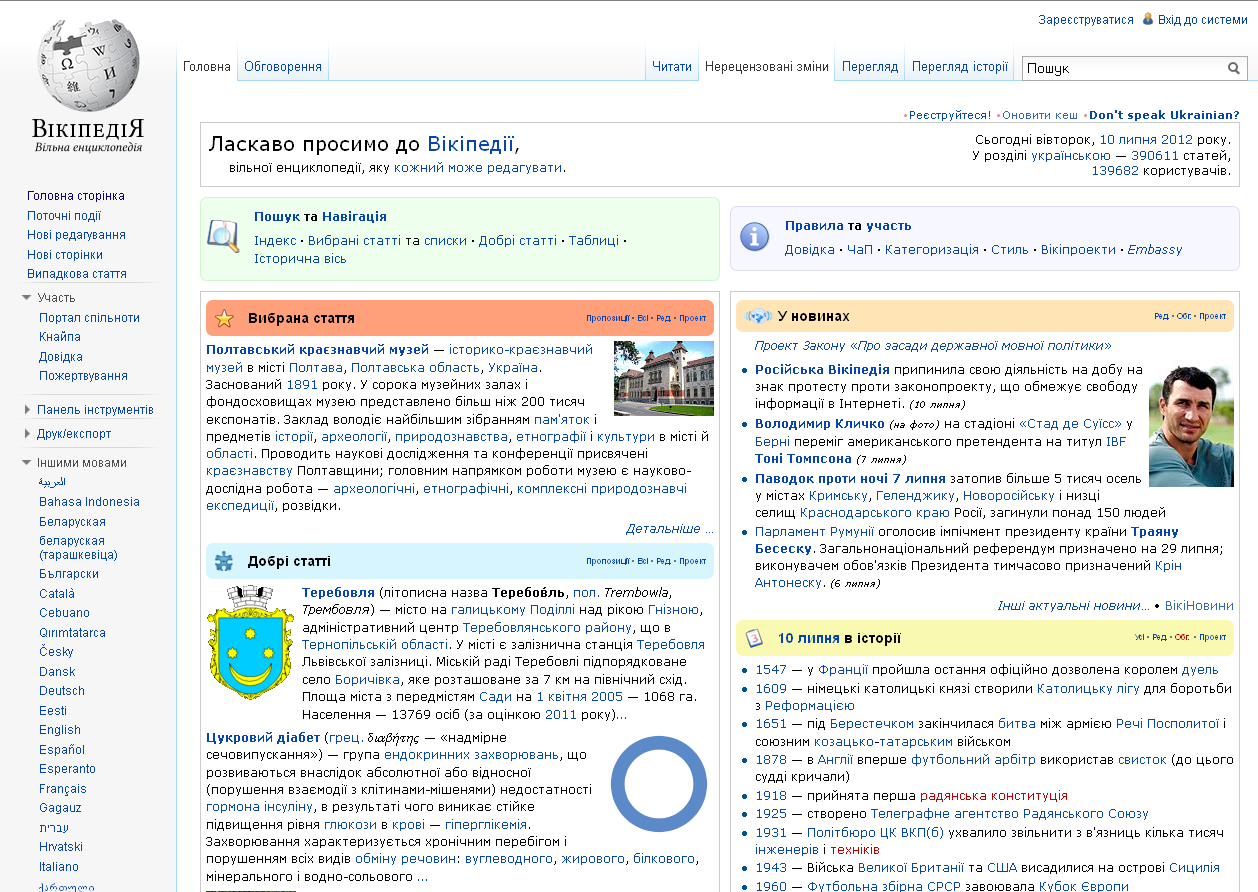Click the blue info icon near Правила
The image size is (1258, 892).
point(753,236)
